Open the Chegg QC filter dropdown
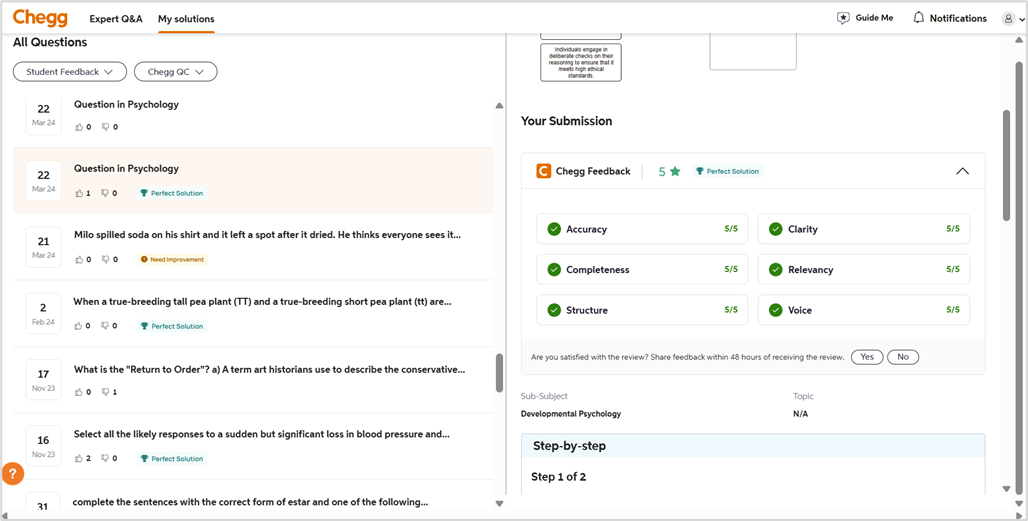This screenshot has height=521, width=1028. pyautogui.click(x=176, y=72)
